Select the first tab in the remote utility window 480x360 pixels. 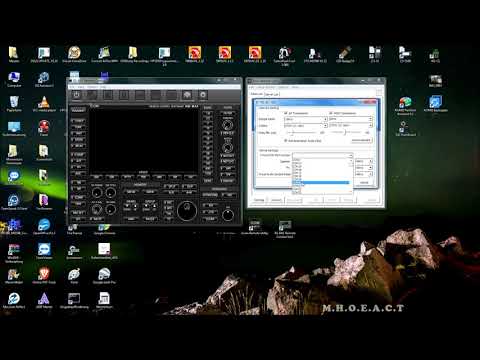point(256,94)
